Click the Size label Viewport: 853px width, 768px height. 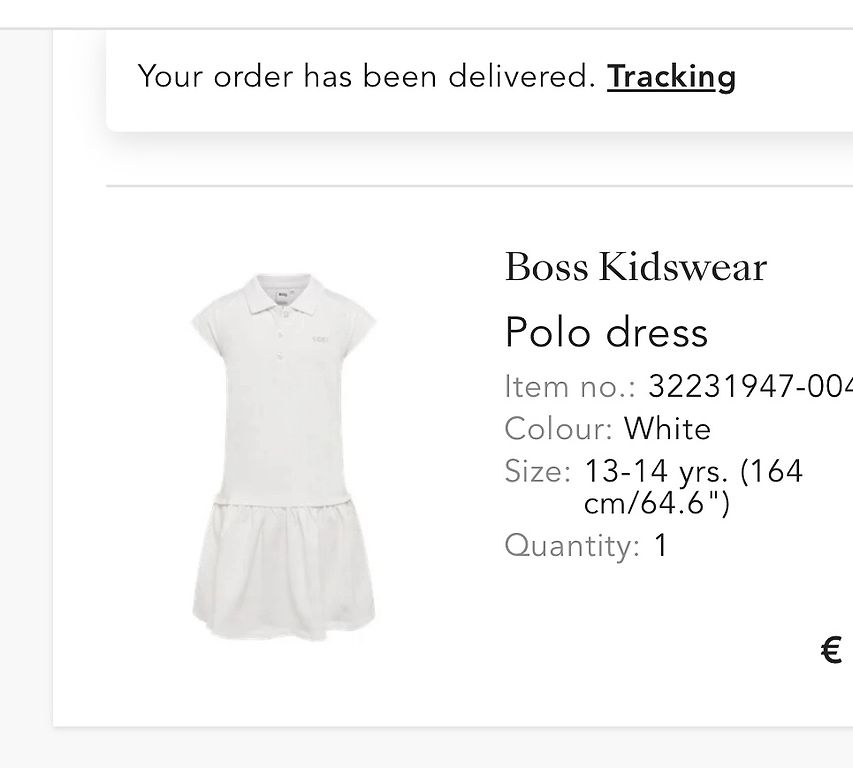tap(538, 471)
